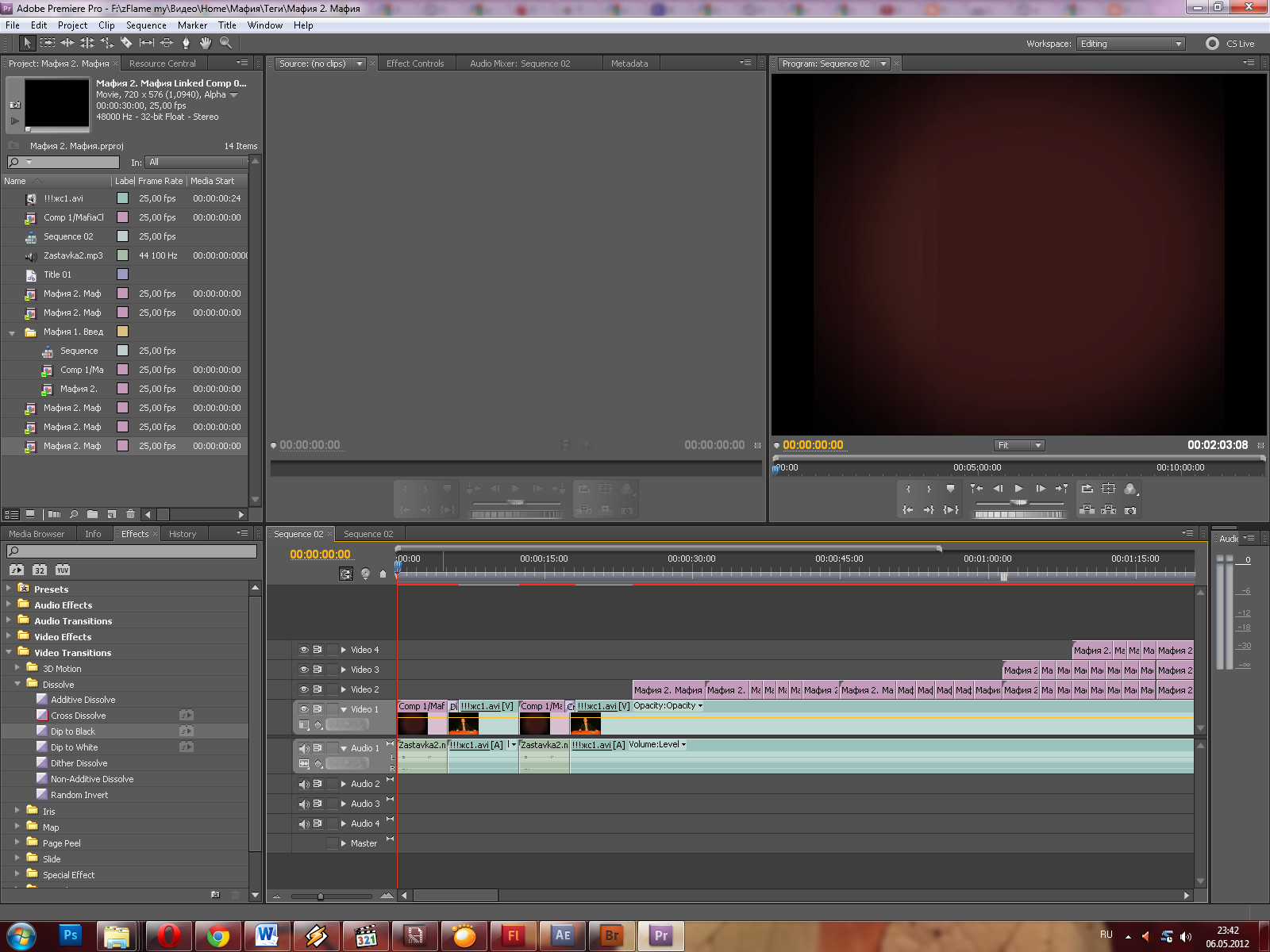Filter effects by 32-bit color badge
The height and width of the screenshot is (952, 1270).
(x=40, y=570)
